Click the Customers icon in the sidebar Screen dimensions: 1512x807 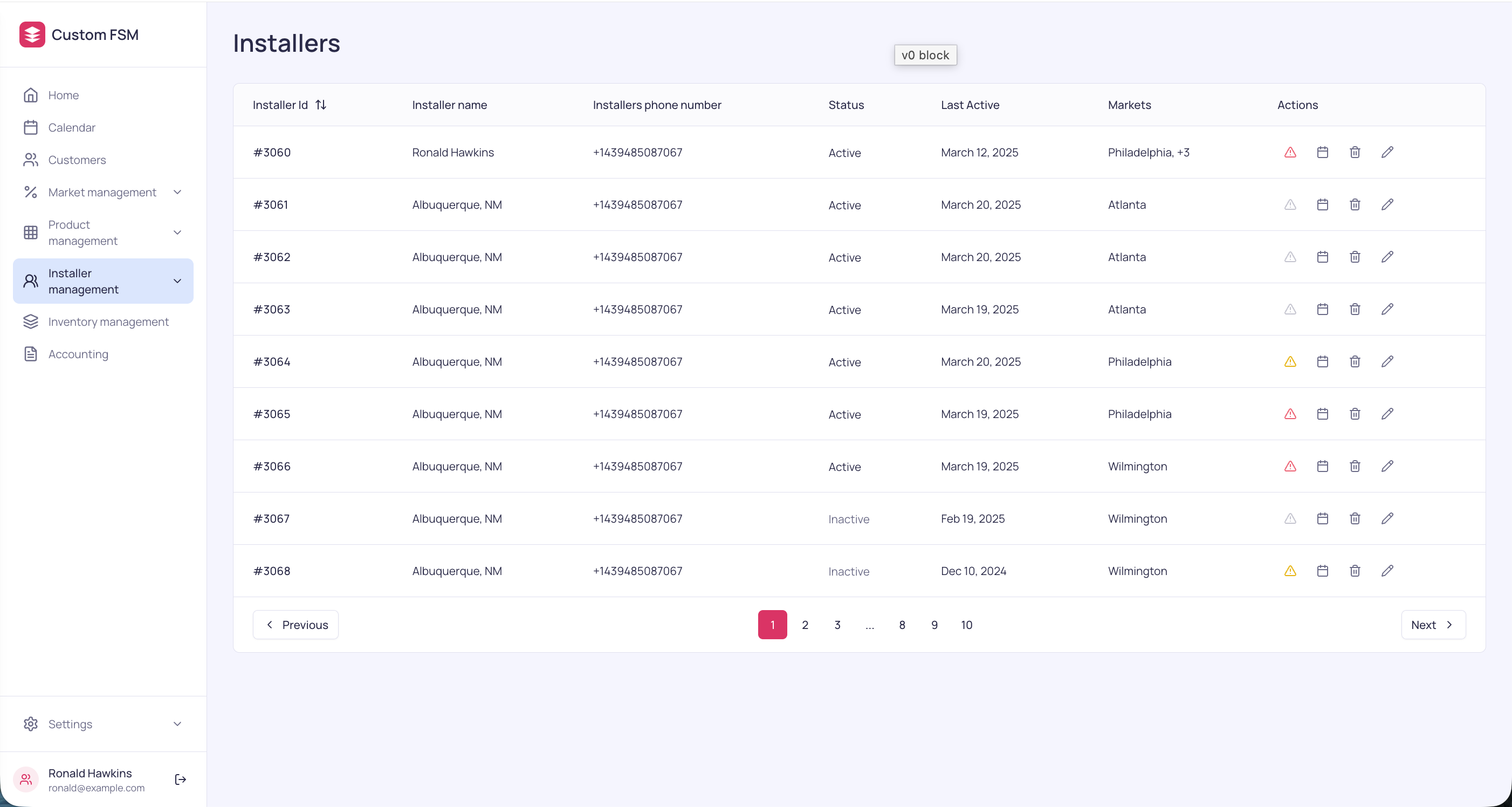[x=32, y=160]
